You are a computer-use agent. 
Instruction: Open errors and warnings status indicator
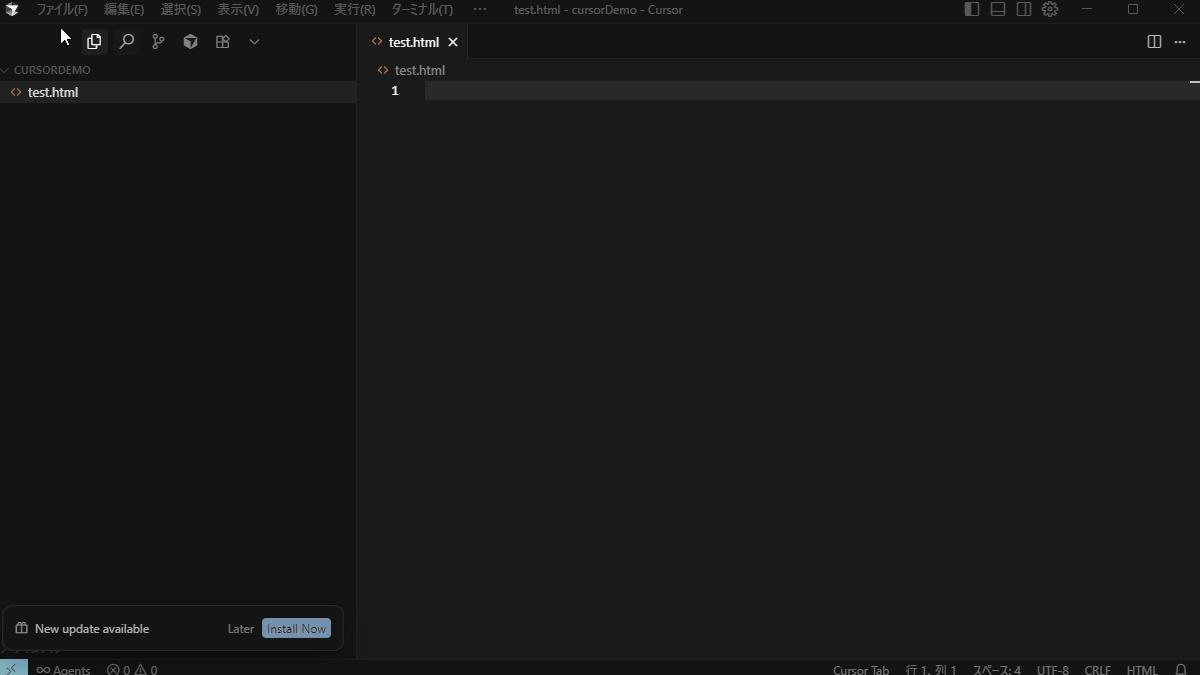(x=132, y=669)
